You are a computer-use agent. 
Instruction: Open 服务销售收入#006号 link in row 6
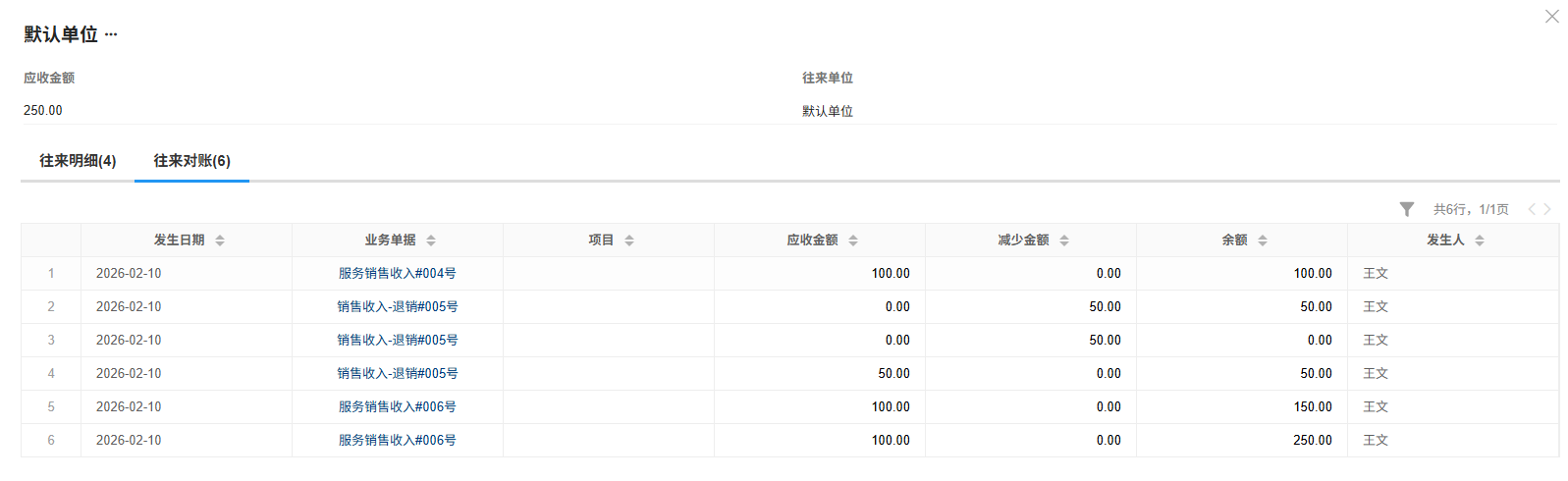click(397, 441)
